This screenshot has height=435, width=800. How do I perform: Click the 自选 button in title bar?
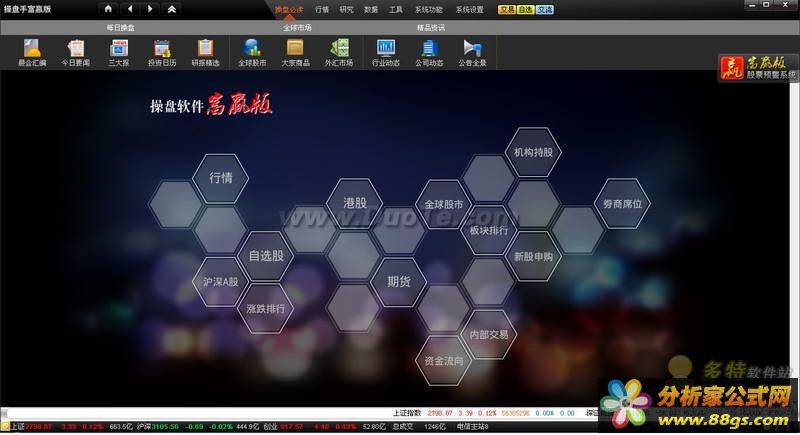coord(526,10)
